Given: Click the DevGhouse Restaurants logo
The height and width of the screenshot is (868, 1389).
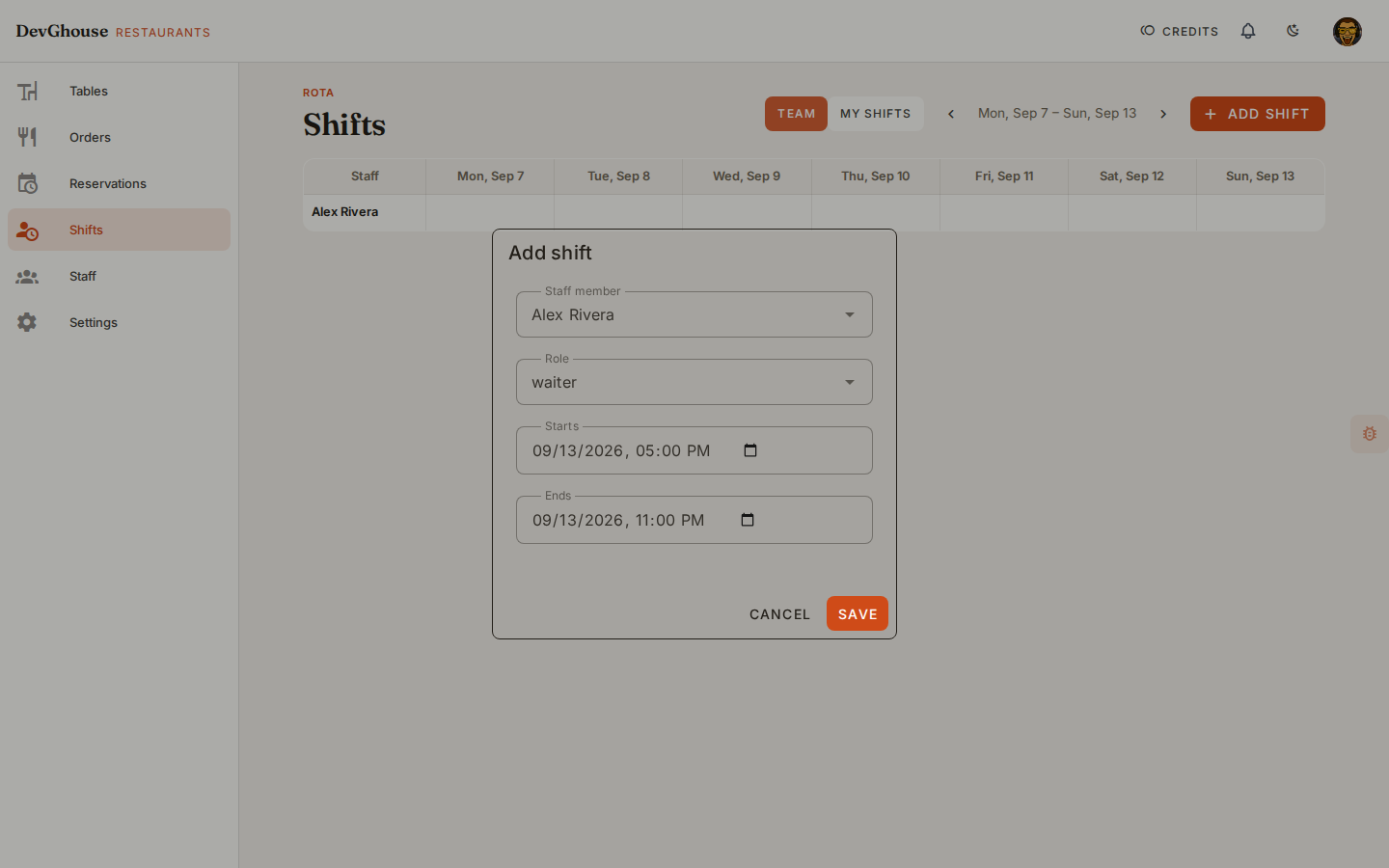Looking at the screenshot, I should point(113,31).
